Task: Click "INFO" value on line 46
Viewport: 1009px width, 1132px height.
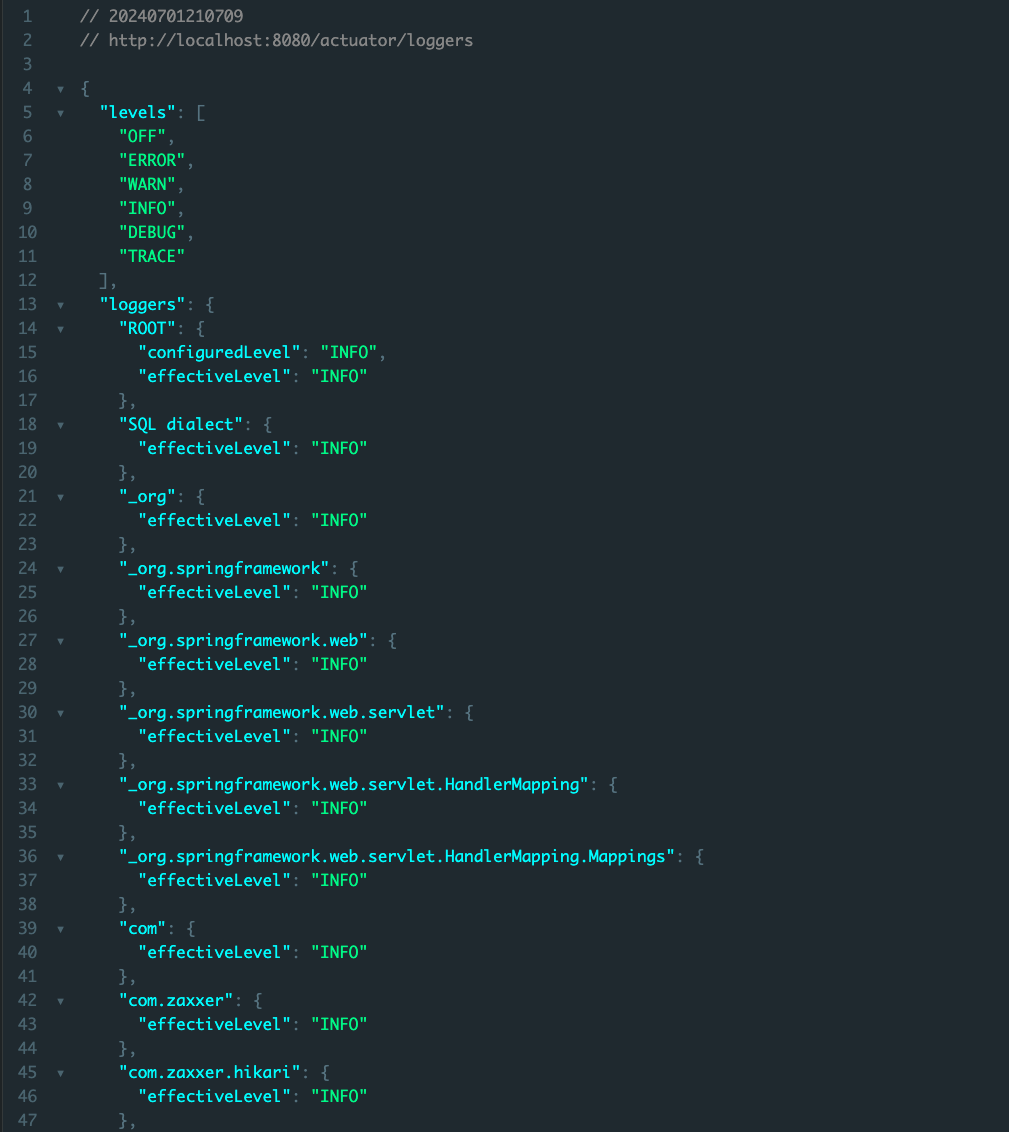Action: click(339, 1097)
